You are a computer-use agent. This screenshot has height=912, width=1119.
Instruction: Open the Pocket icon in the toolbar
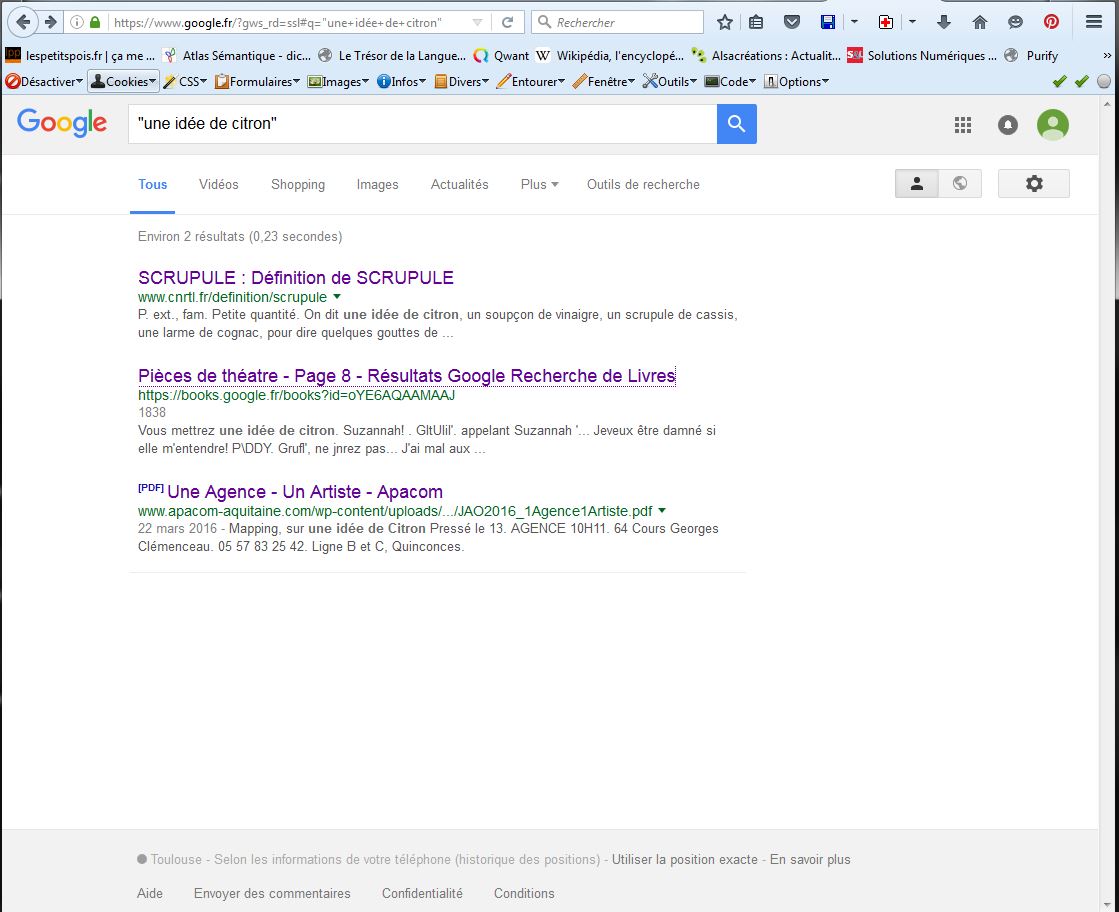click(x=791, y=22)
